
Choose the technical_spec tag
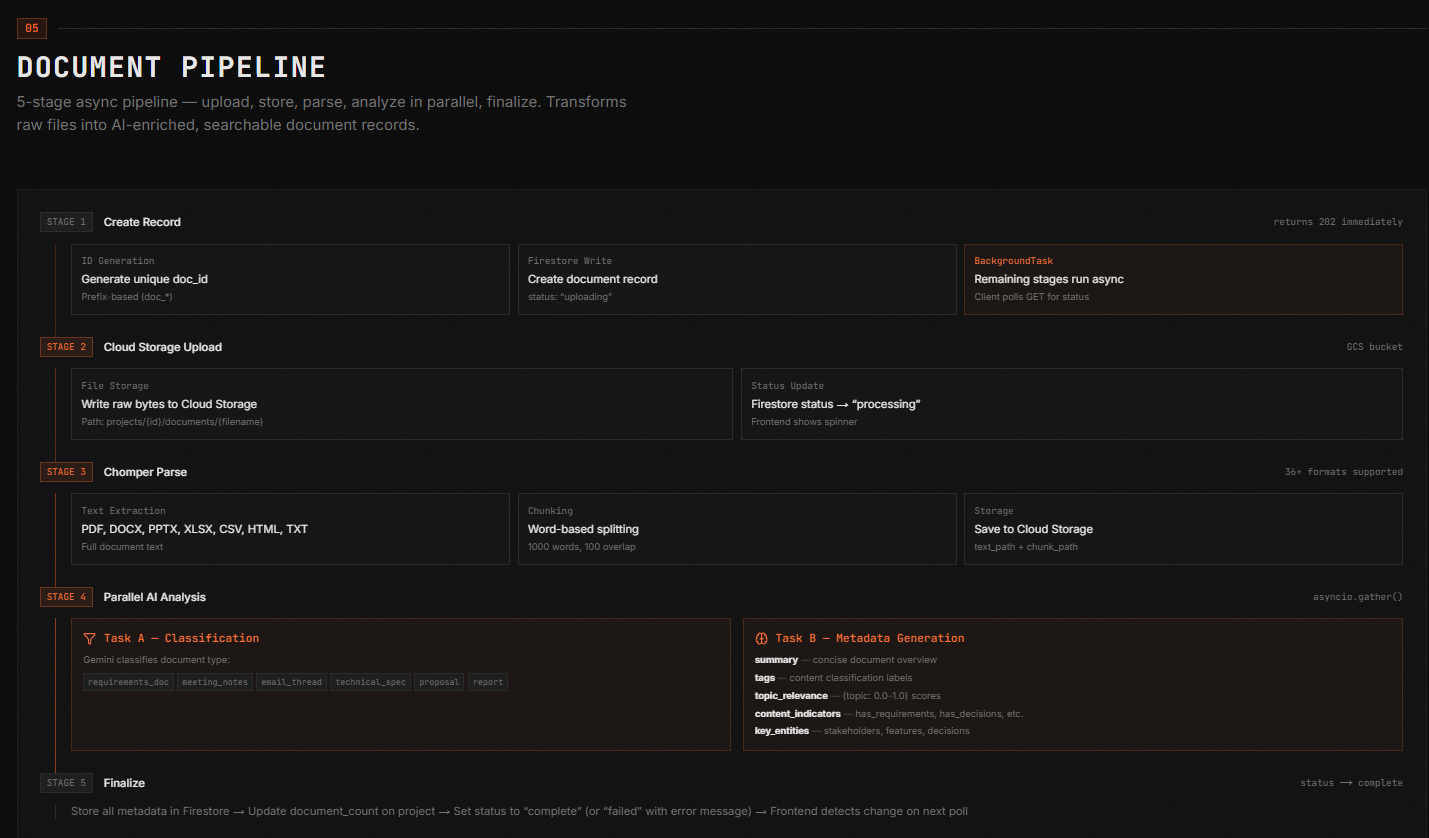coord(370,682)
